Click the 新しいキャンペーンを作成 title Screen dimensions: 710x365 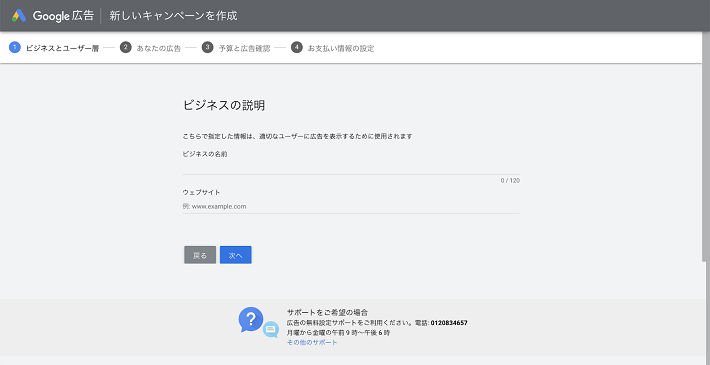point(173,16)
